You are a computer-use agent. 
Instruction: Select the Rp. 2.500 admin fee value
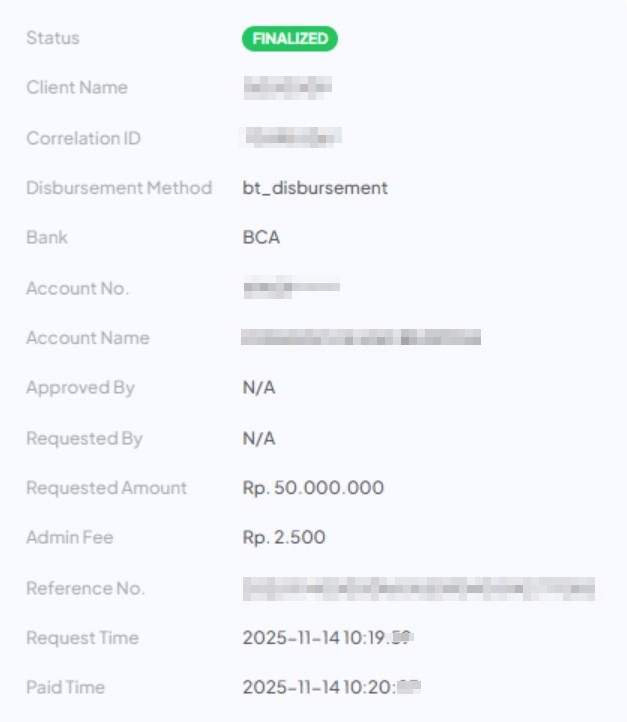click(284, 538)
